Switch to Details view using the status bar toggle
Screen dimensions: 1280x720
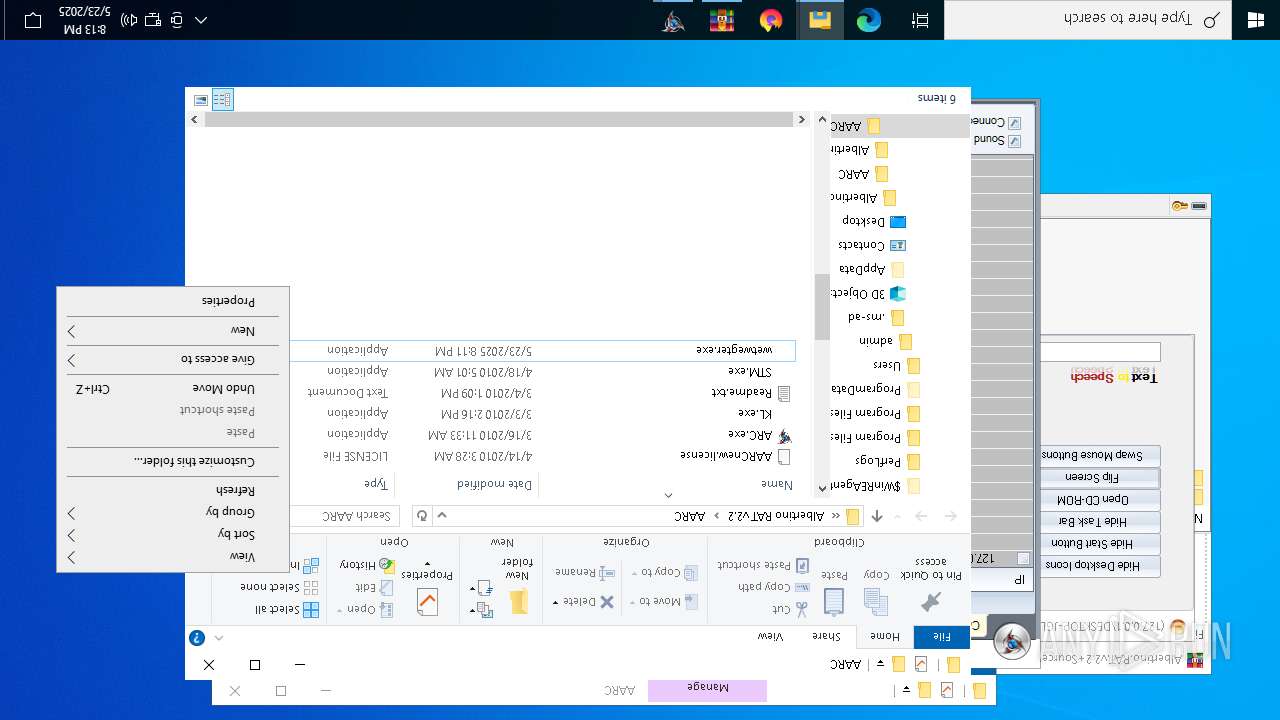click(222, 99)
